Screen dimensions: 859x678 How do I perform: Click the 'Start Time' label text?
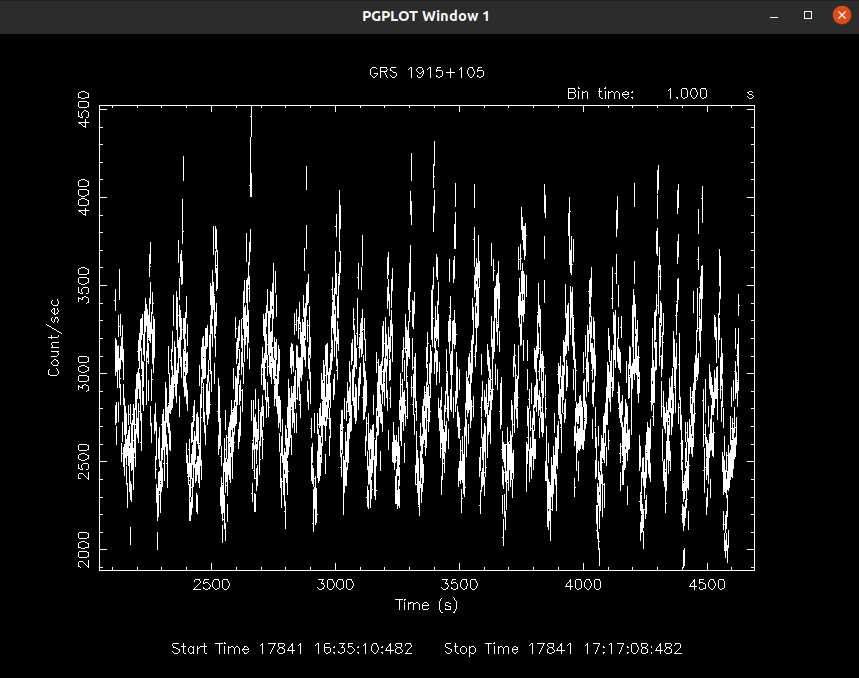pyautogui.click(x=210, y=649)
